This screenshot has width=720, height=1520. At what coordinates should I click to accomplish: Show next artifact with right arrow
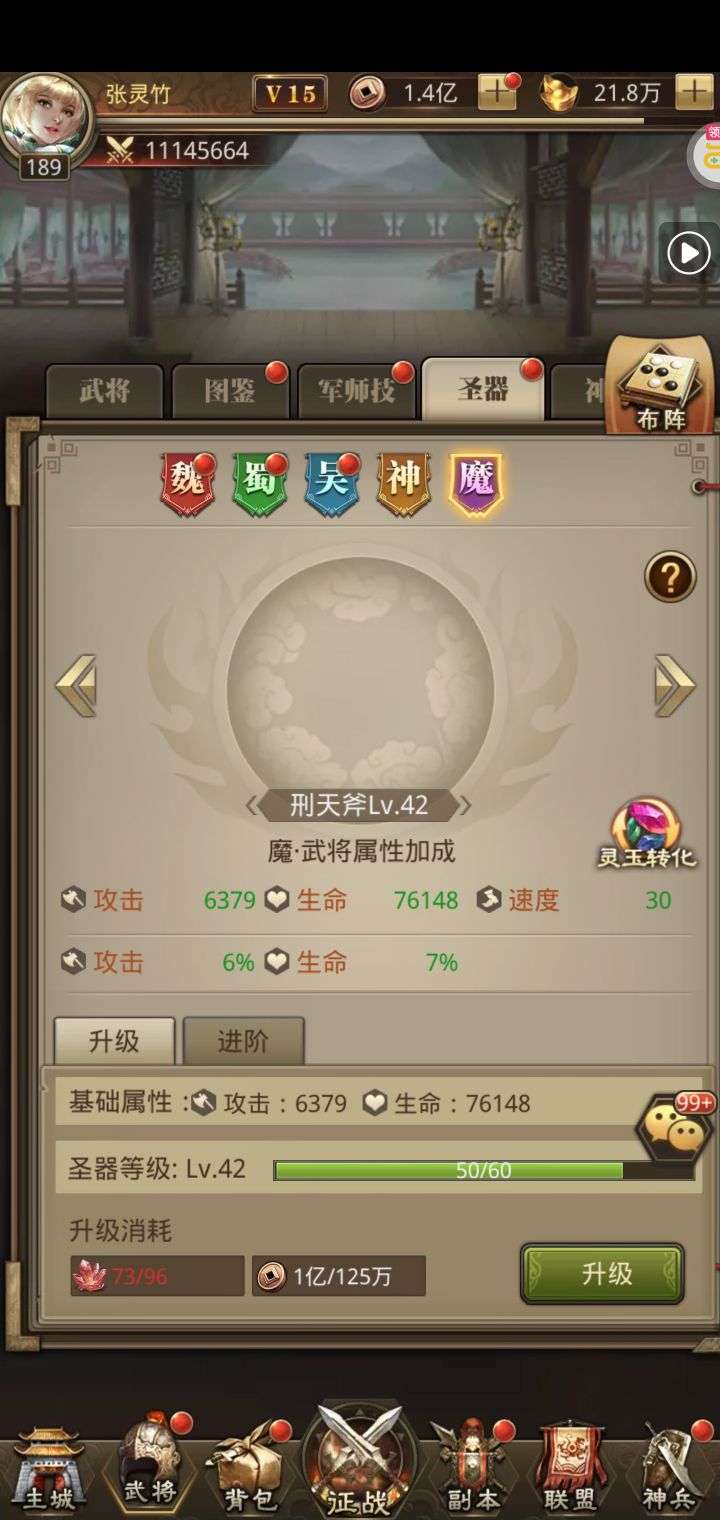675,685
